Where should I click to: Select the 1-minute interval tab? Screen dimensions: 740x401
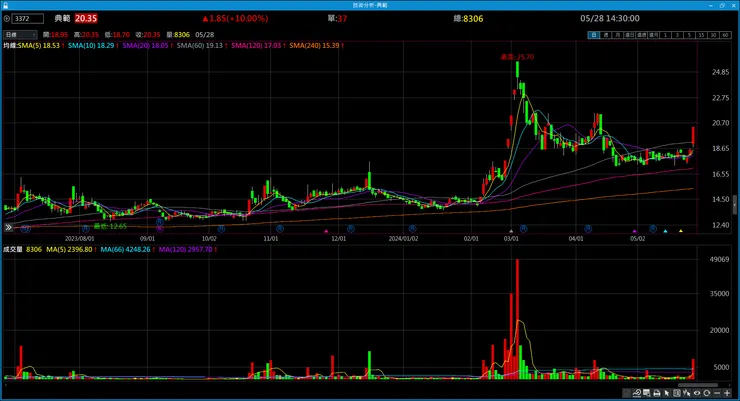pyautogui.click(x=665, y=35)
